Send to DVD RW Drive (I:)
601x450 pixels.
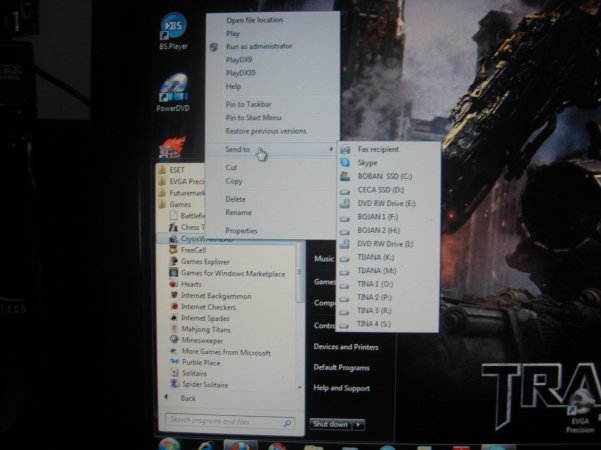[x=388, y=244]
